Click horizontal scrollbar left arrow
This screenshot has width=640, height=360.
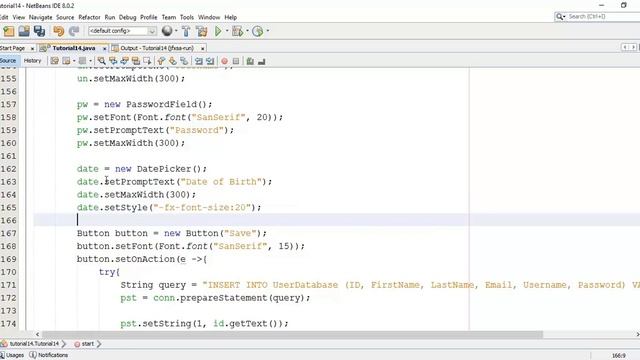click(37, 334)
